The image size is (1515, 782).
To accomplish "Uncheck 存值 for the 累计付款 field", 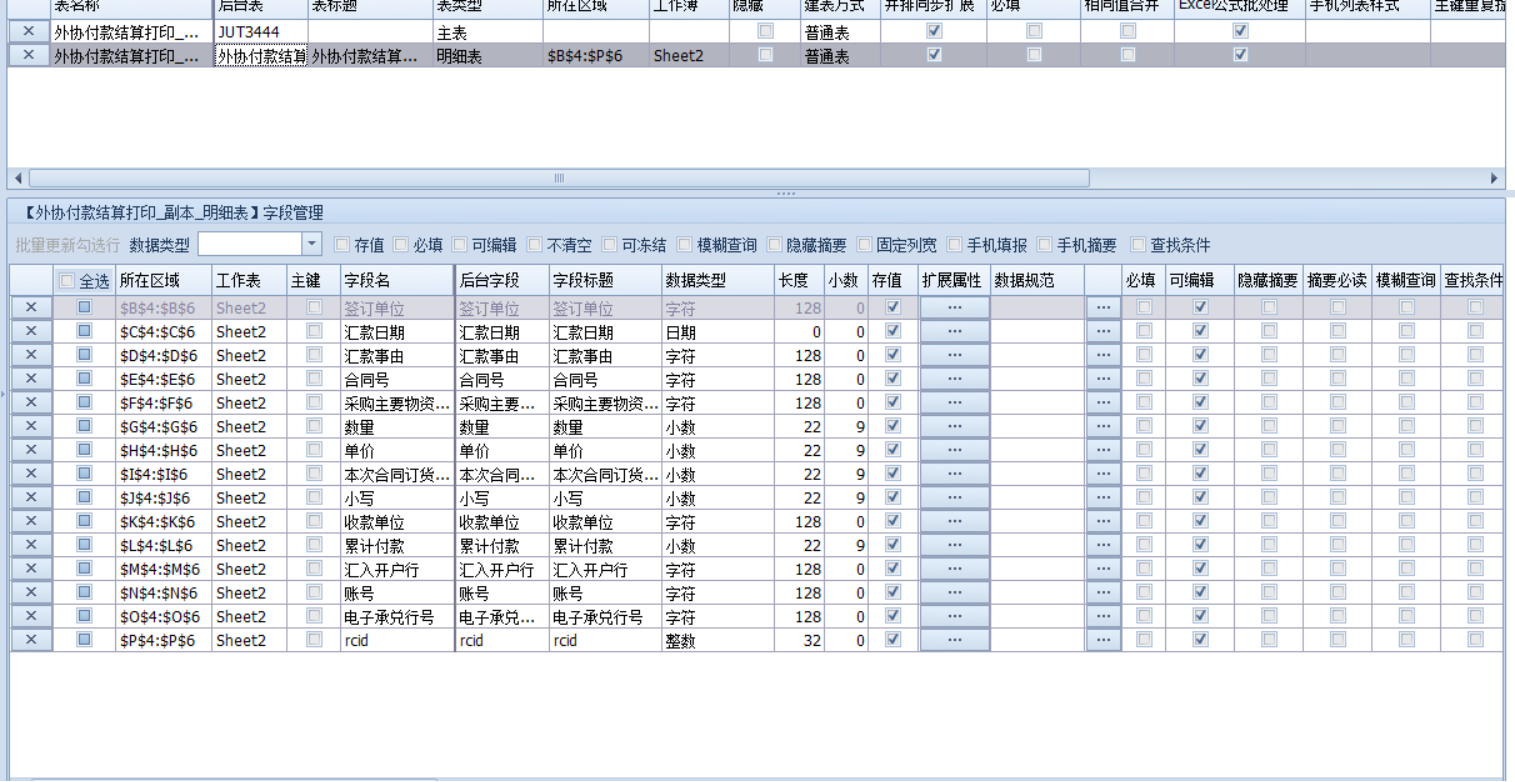I will coord(893,545).
